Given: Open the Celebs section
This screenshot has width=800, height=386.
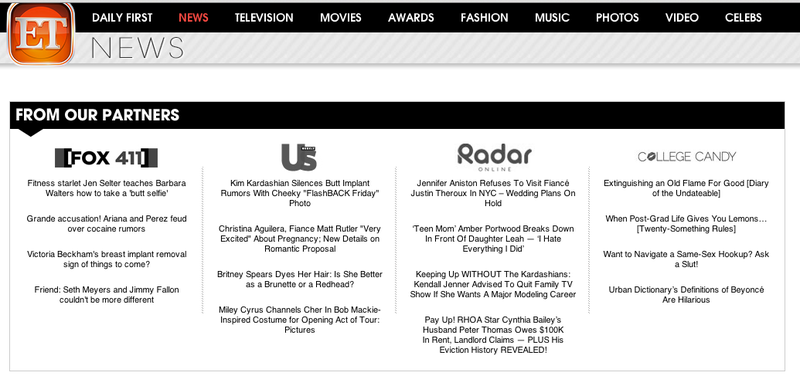Looking at the screenshot, I should click(743, 17).
